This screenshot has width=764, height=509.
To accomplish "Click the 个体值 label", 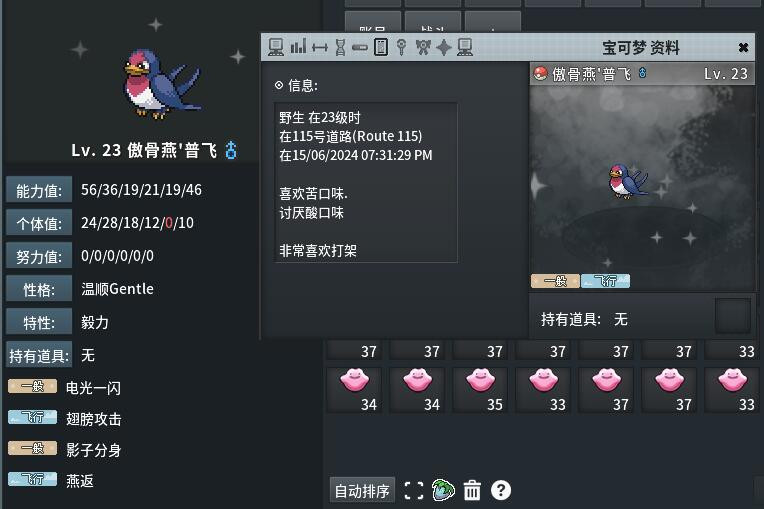I will coord(39,224).
